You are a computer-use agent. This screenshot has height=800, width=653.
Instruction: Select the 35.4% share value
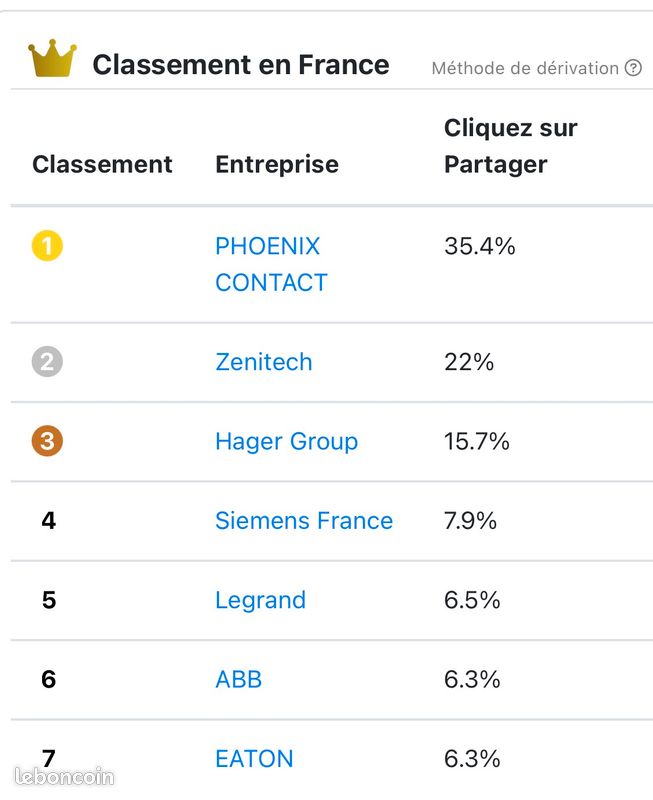[480, 246]
